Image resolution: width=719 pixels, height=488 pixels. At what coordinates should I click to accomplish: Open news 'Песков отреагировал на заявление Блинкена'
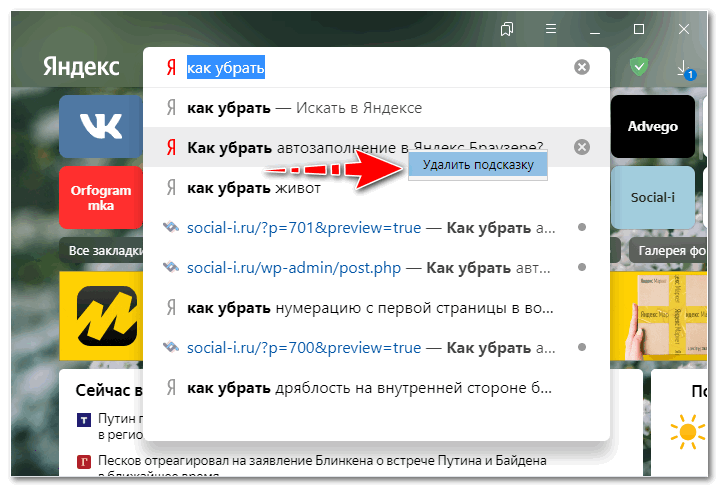[x=322, y=460]
